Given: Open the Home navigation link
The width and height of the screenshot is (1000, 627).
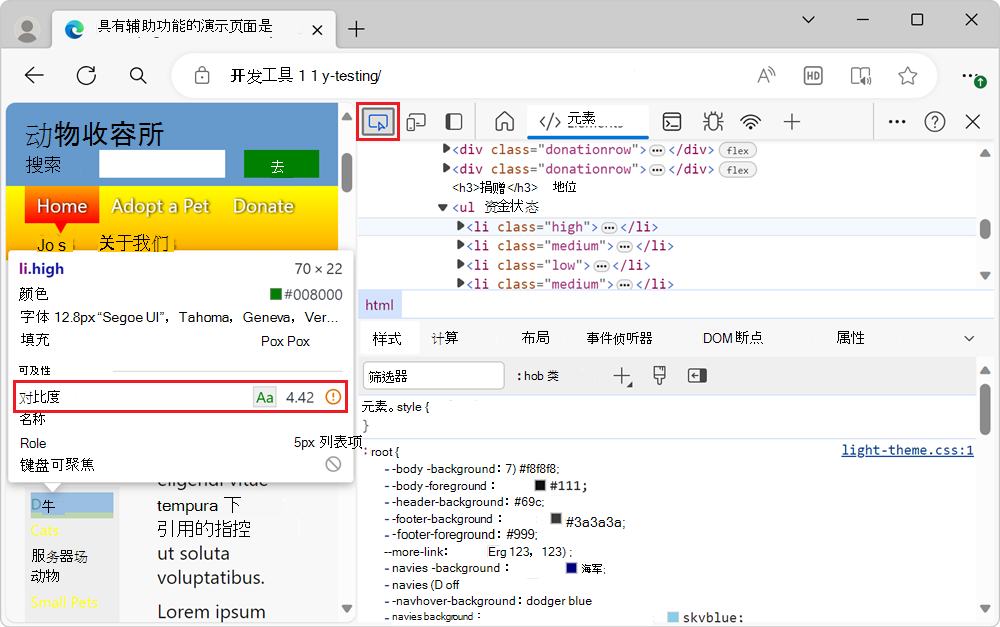Looking at the screenshot, I should point(62,206).
